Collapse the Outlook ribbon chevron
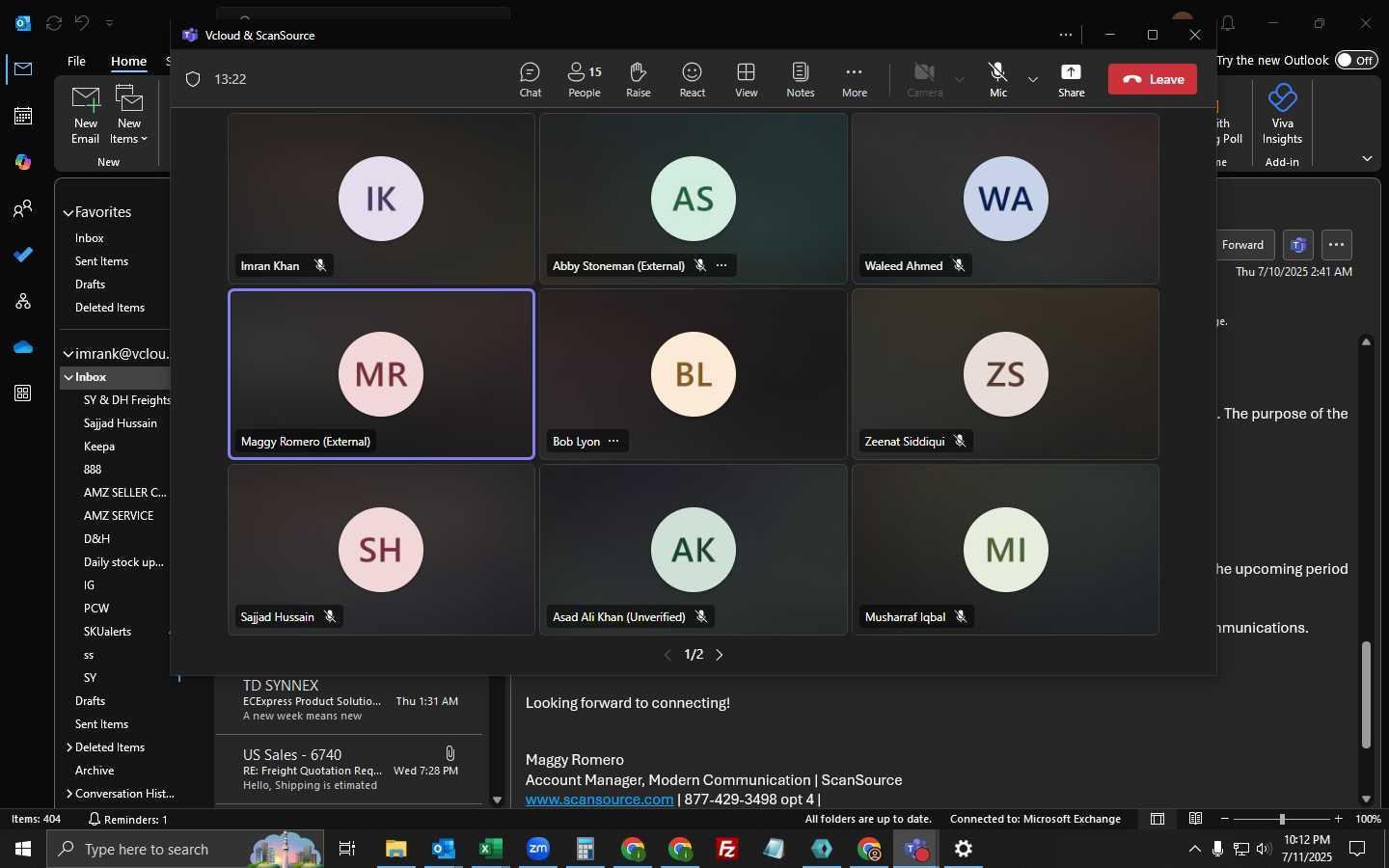 coord(1367,158)
